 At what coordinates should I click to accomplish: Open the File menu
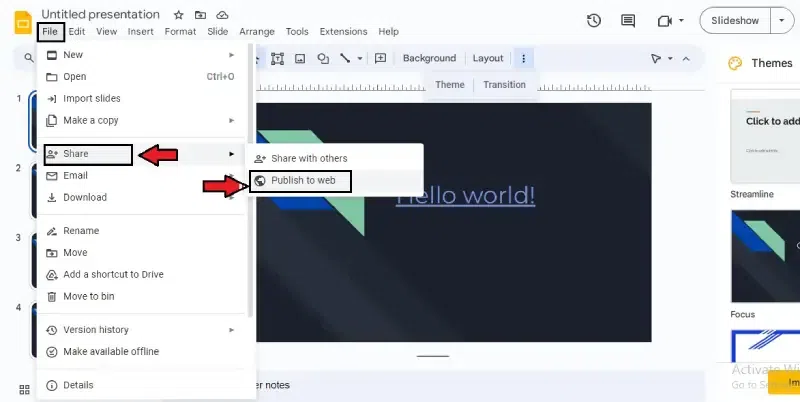click(x=50, y=32)
